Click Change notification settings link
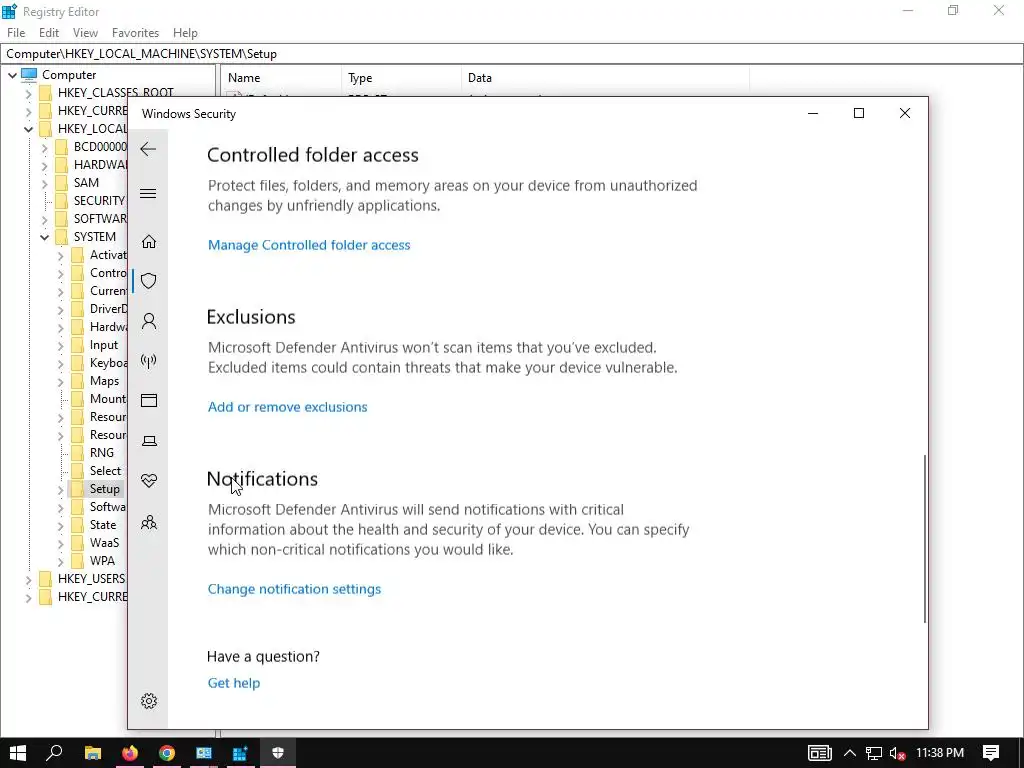The width and height of the screenshot is (1024, 768). tap(294, 589)
